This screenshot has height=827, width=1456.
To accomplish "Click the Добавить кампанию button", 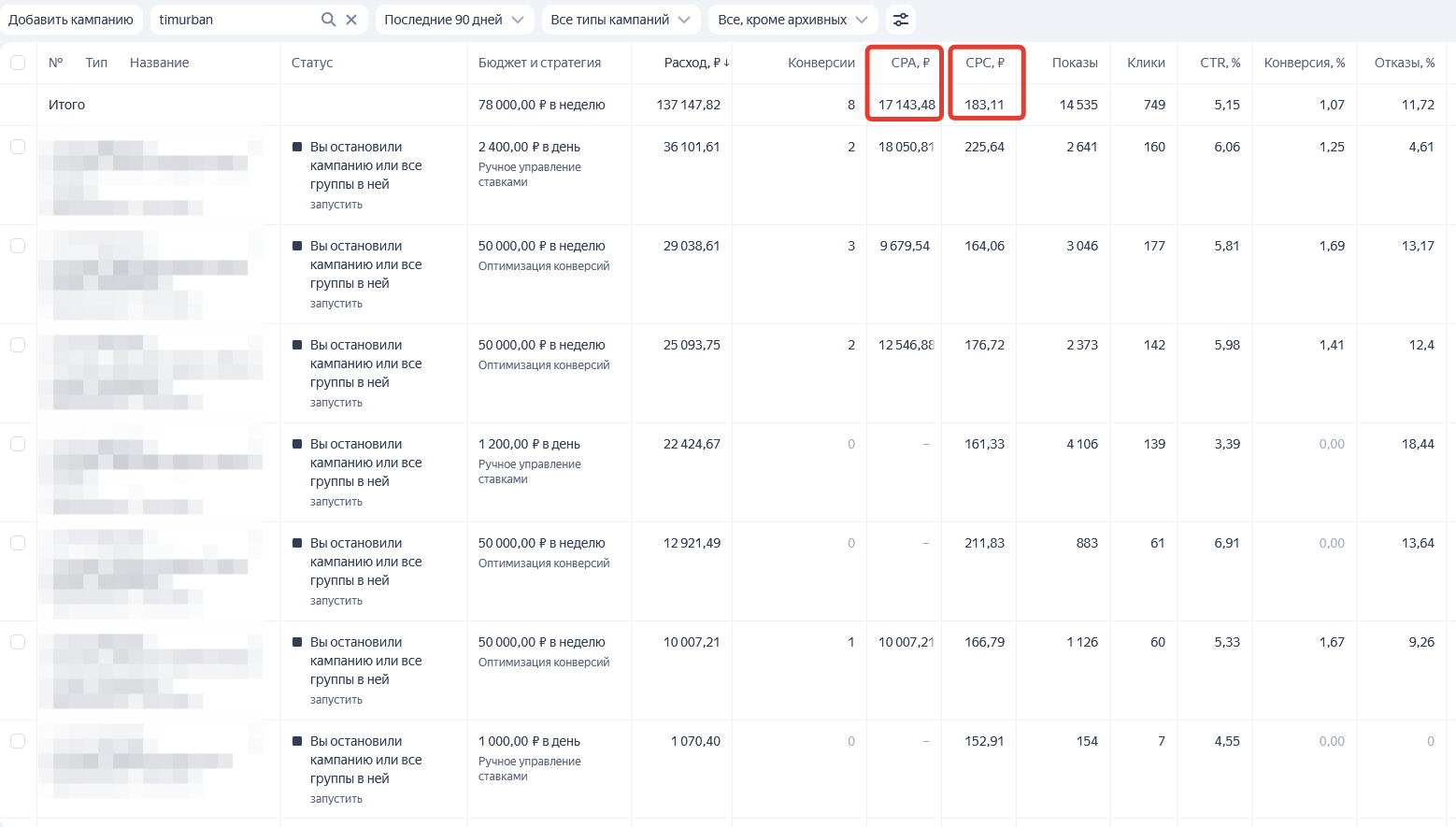I will pyautogui.click(x=71, y=20).
